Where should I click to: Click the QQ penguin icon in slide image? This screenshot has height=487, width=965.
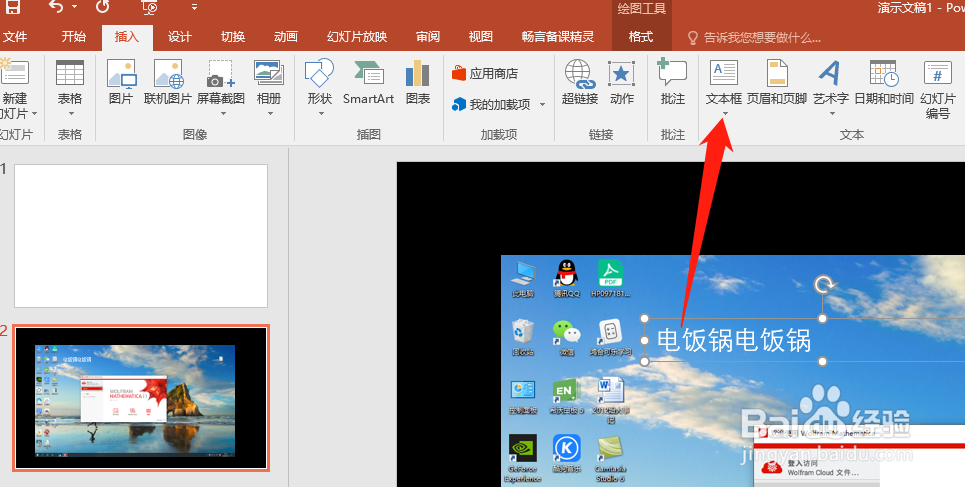tap(567, 273)
